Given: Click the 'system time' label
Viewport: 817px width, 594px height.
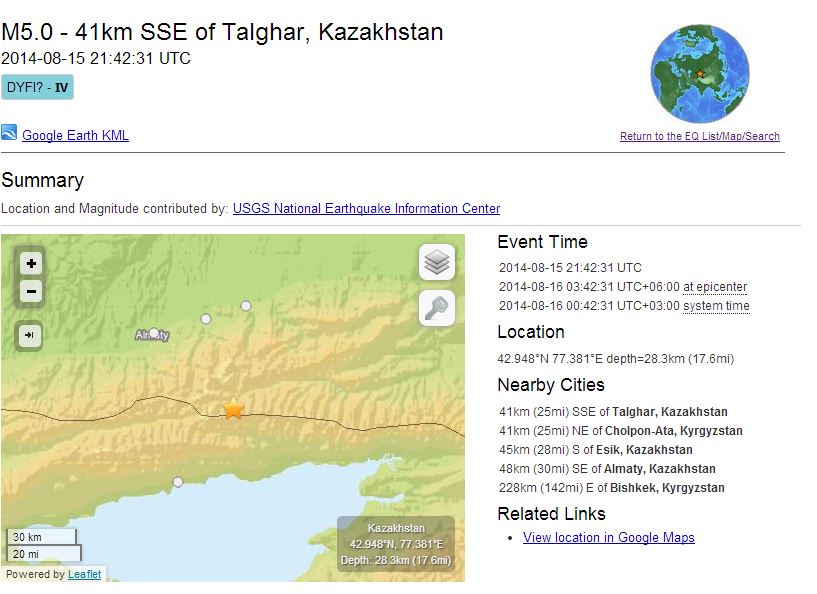Looking at the screenshot, I should [x=716, y=306].
